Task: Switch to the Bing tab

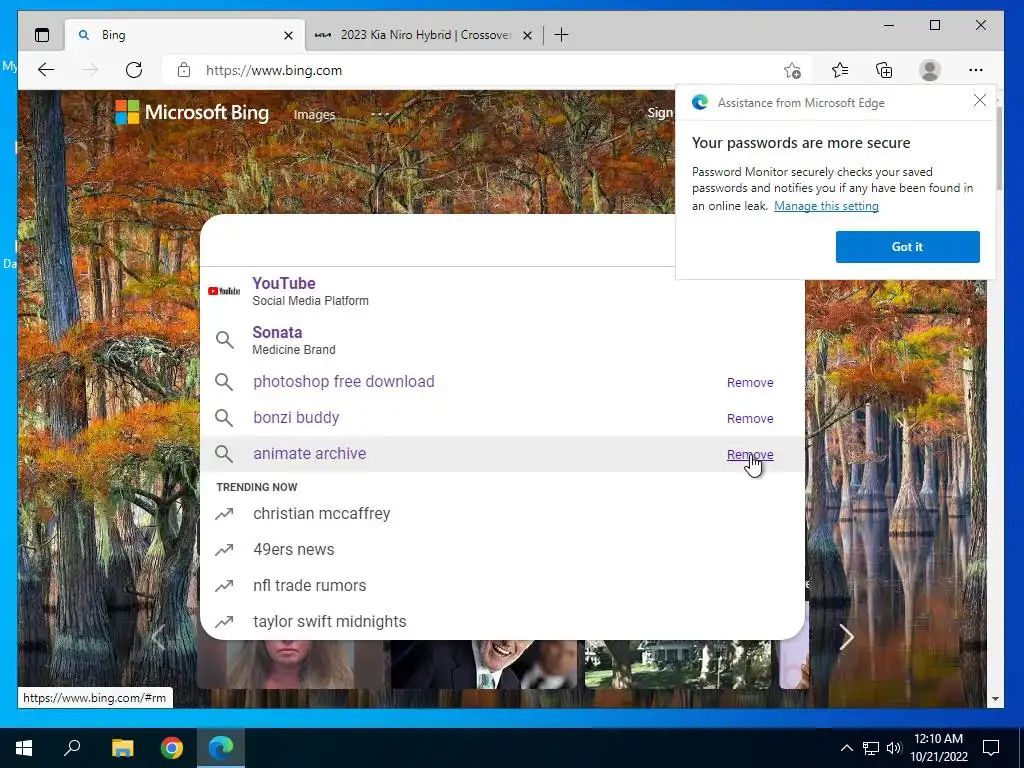Action: [185, 35]
